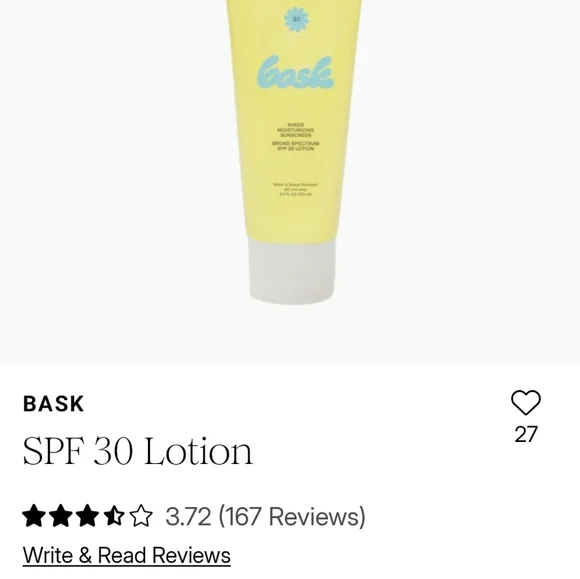Screen dimensions: 580x579
Task: Click the Broad Spectrum SPF 30 Lotion label
Action: (296, 146)
